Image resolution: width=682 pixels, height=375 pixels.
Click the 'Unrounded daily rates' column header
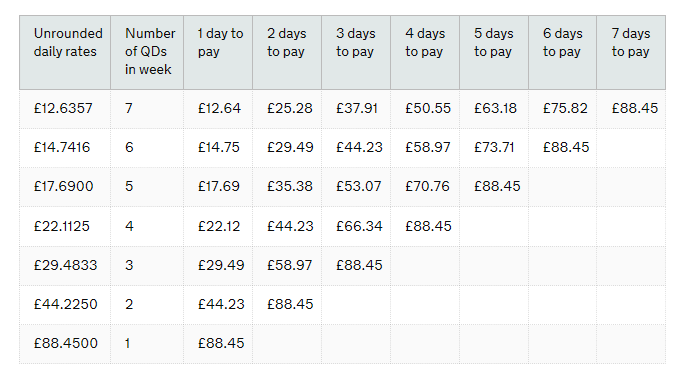[65, 52]
